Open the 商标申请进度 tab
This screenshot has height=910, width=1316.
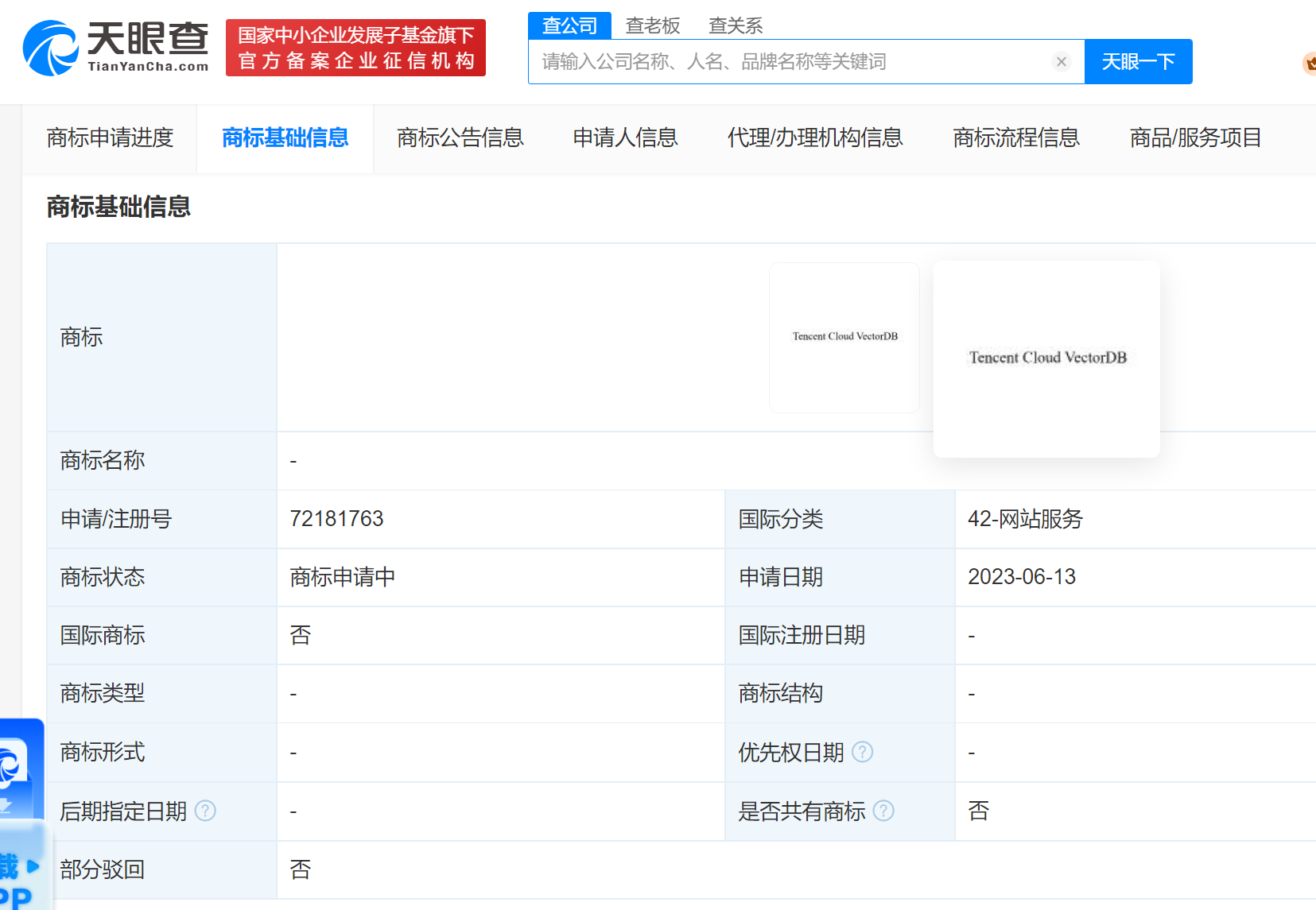click(110, 138)
